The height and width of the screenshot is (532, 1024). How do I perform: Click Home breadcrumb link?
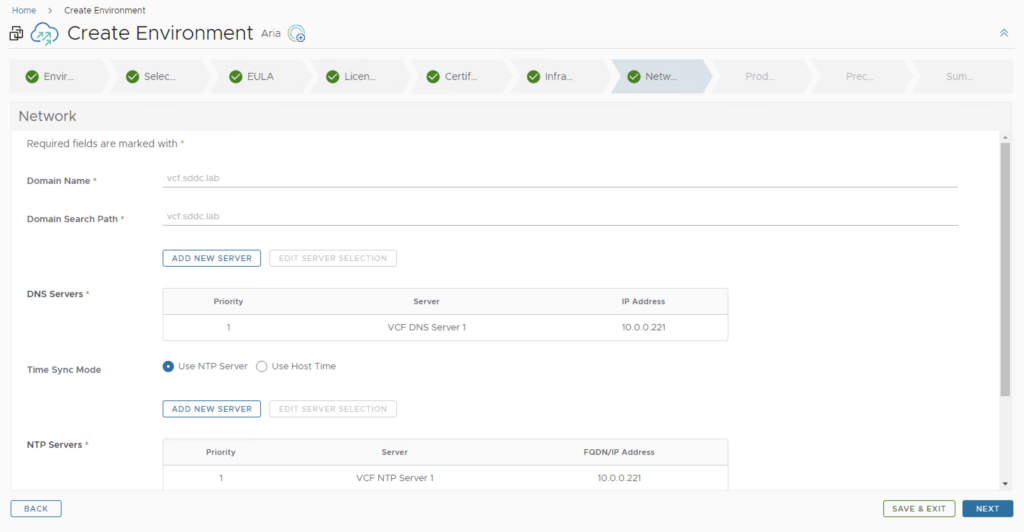[24, 10]
